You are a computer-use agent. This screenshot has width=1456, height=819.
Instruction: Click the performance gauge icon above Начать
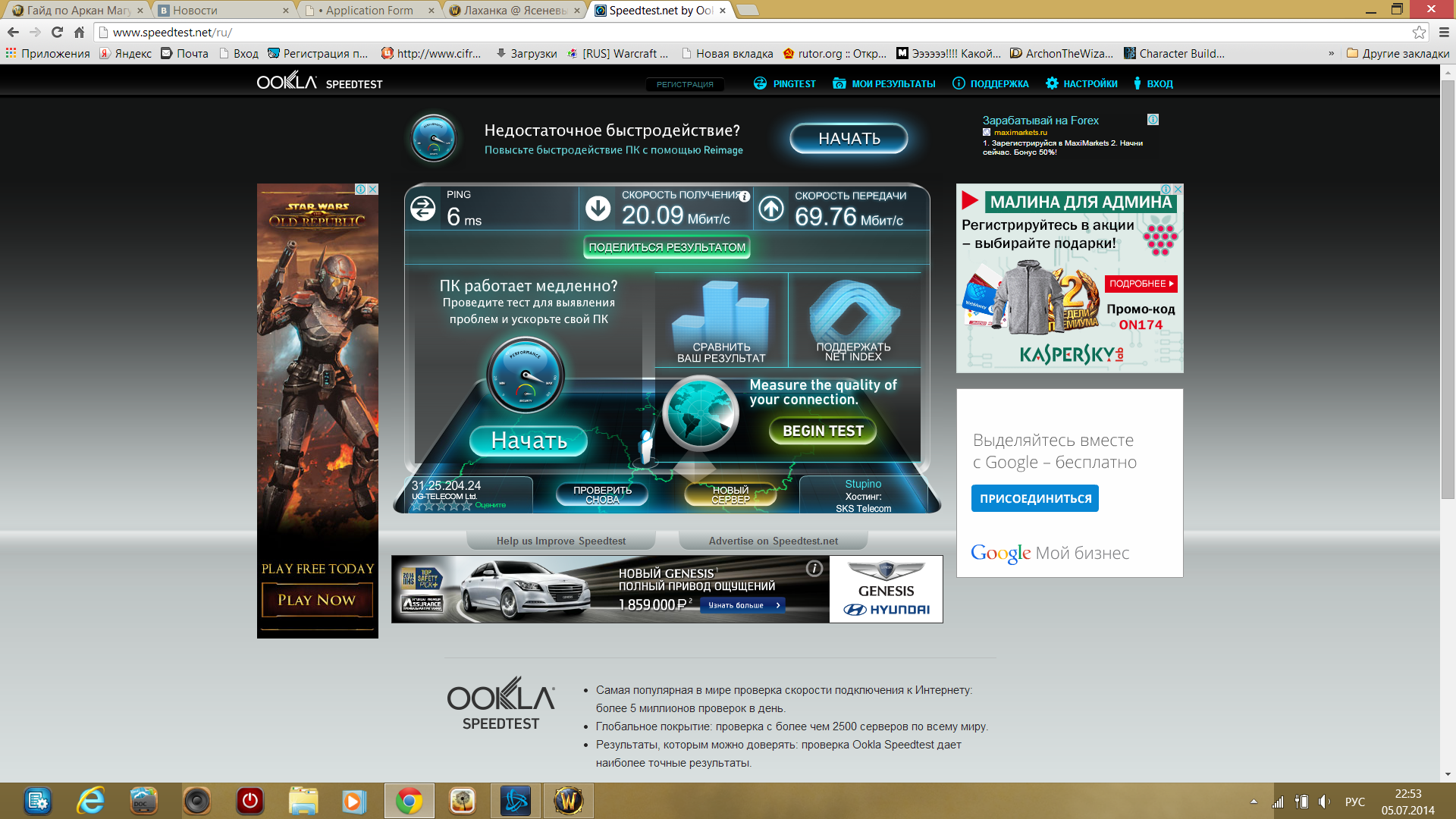pos(525,375)
